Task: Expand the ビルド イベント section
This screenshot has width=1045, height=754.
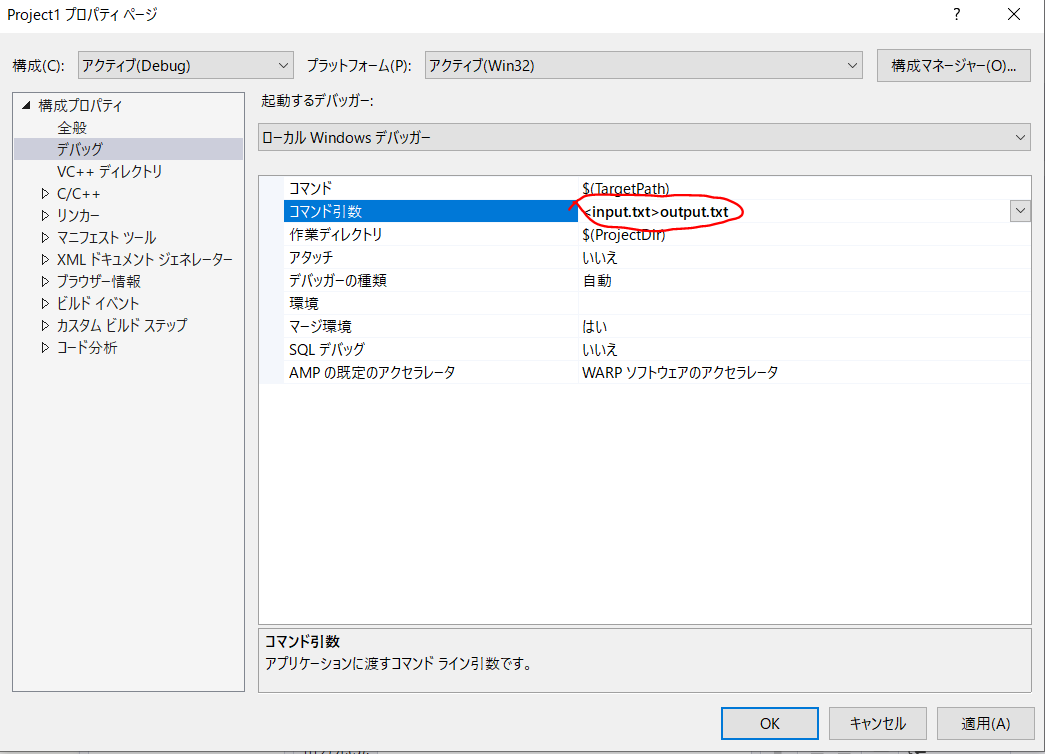Action: (45, 303)
